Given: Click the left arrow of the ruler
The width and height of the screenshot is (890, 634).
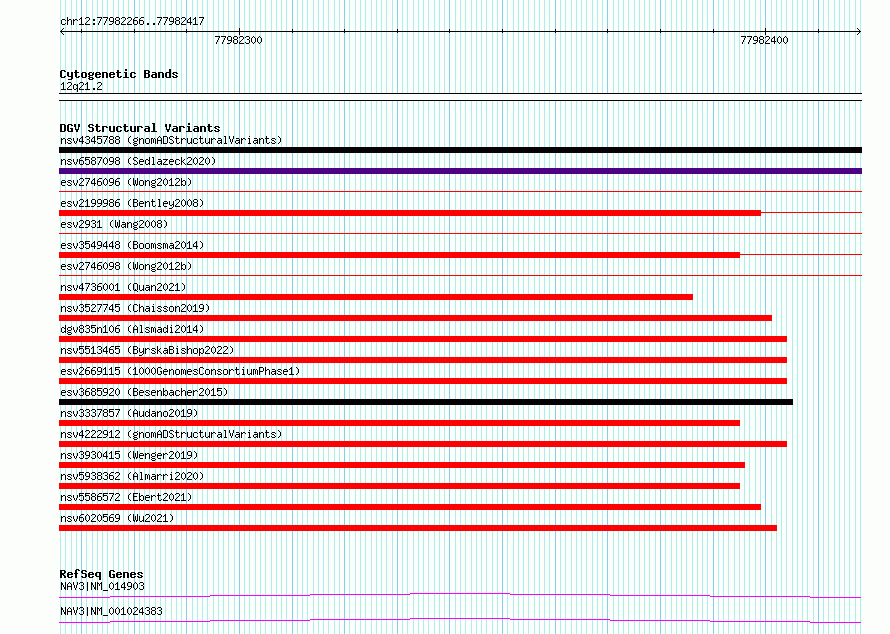Looking at the screenshot, I should [62, 32].
